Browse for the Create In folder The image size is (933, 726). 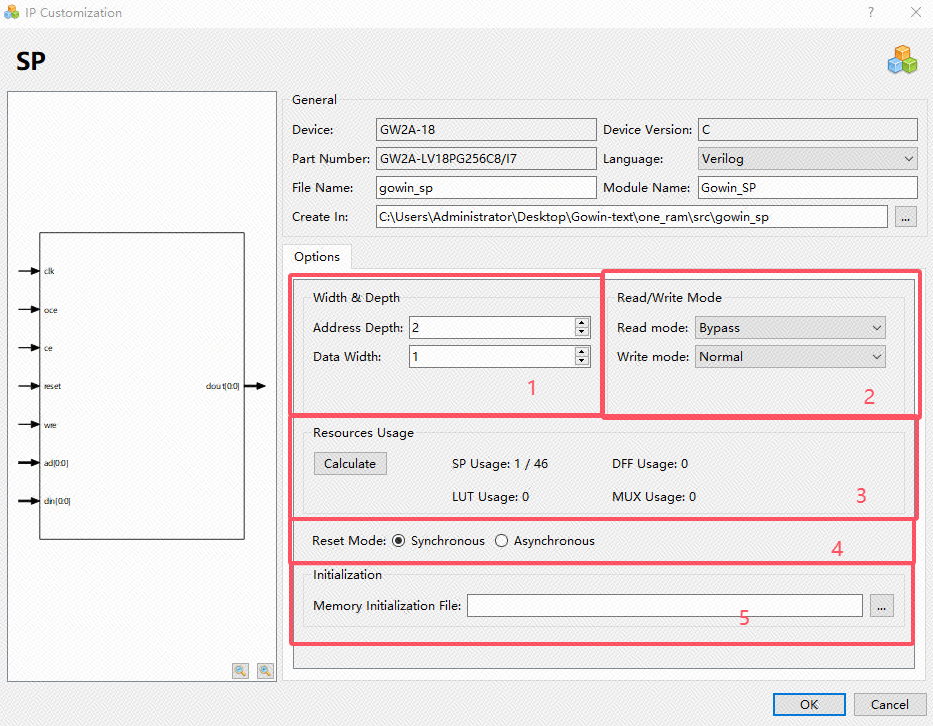[x=906, y=217]
